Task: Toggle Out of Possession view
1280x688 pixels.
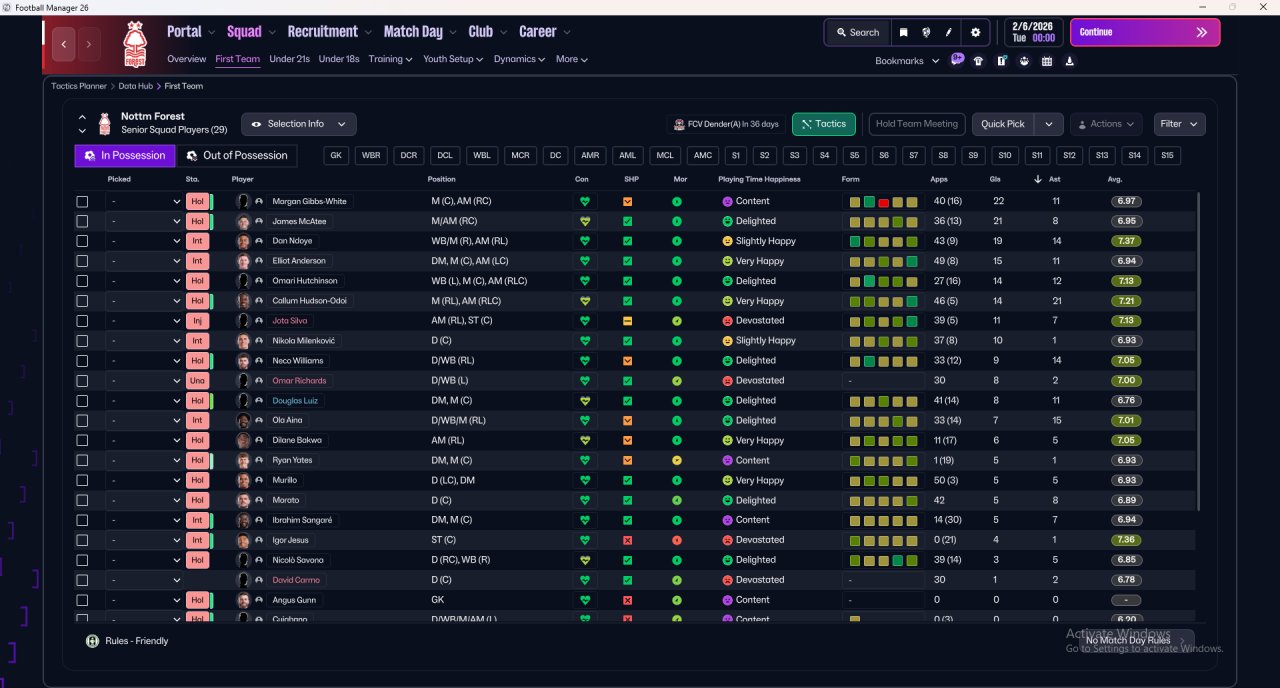Action: tap(237, 155)
